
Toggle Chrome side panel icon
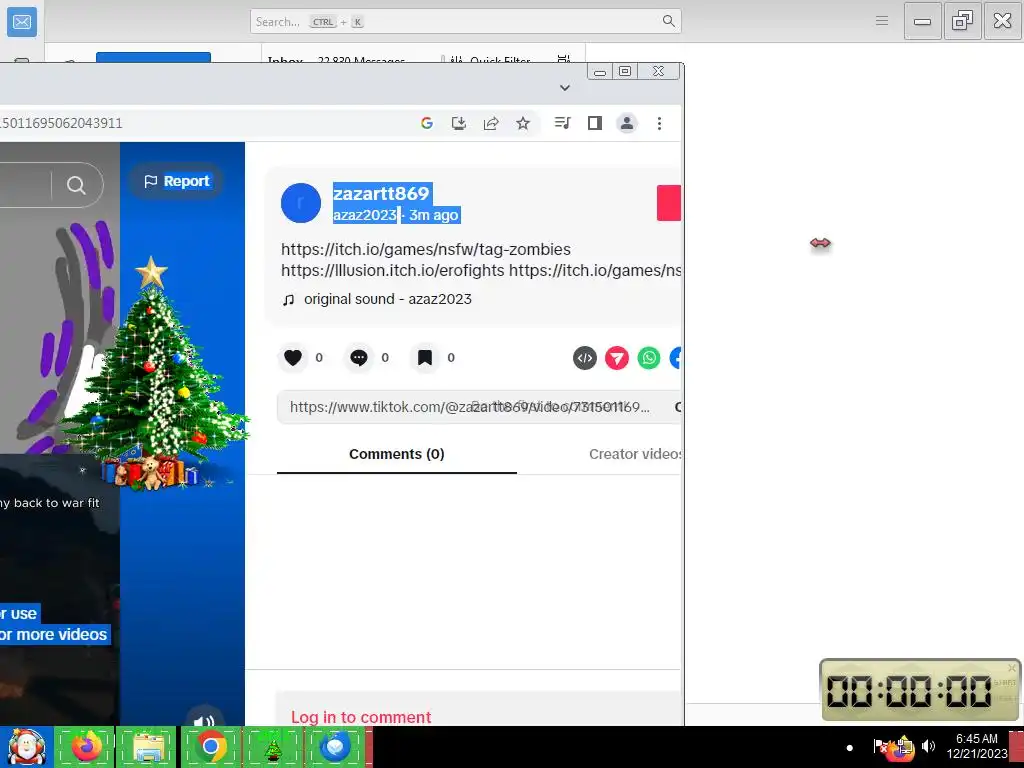(x=594, y=123)
